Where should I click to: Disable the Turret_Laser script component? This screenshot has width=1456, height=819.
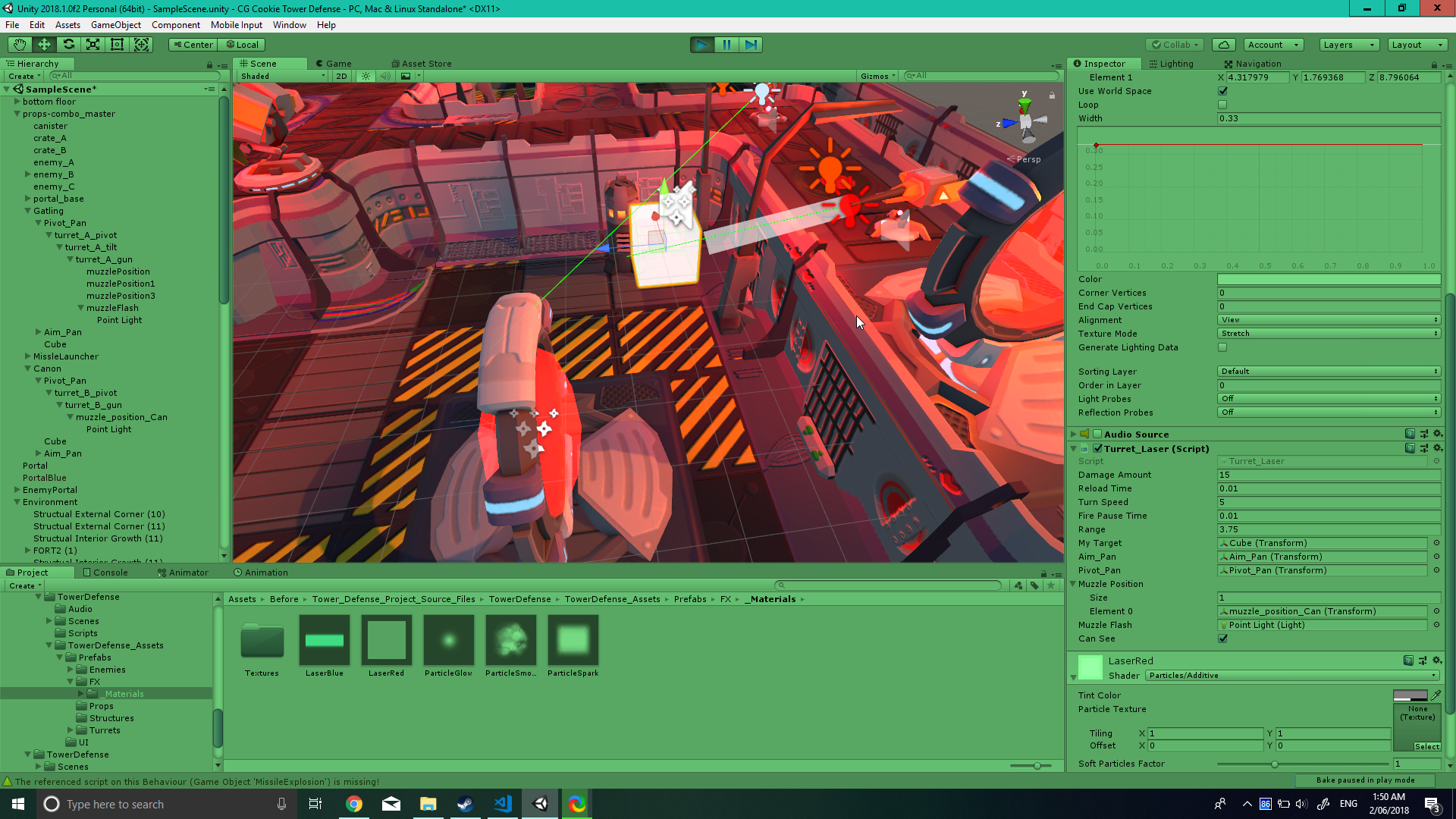(1098, 448)
